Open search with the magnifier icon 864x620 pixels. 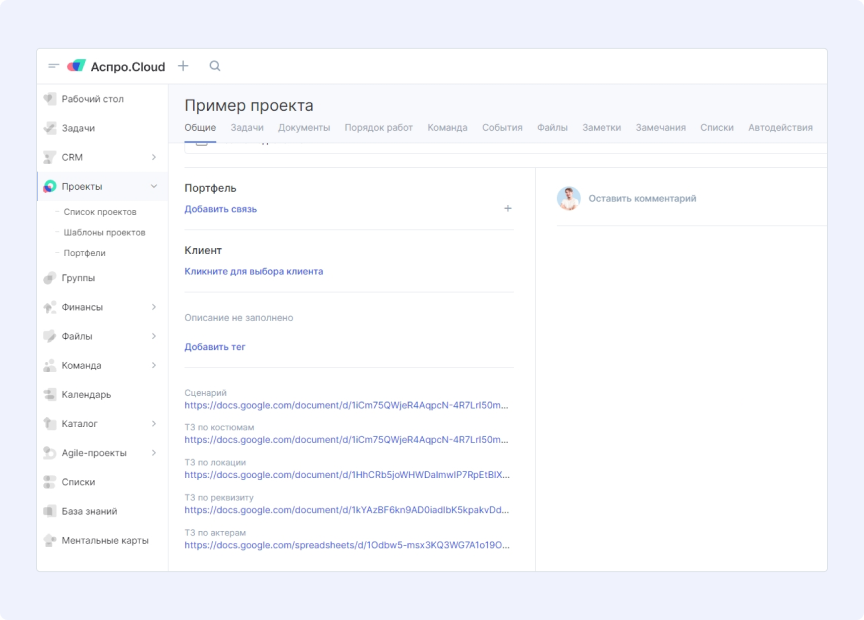pos(215,66)
